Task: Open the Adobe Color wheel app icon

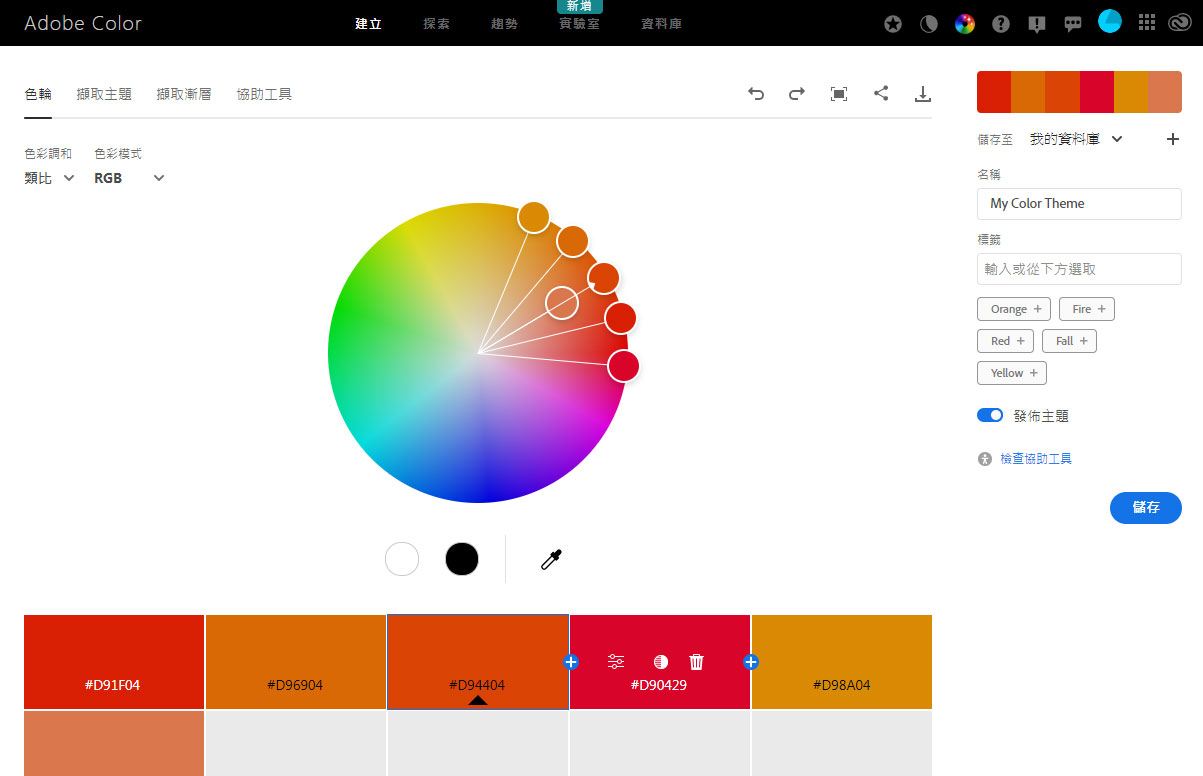Action: pos(964,22)
